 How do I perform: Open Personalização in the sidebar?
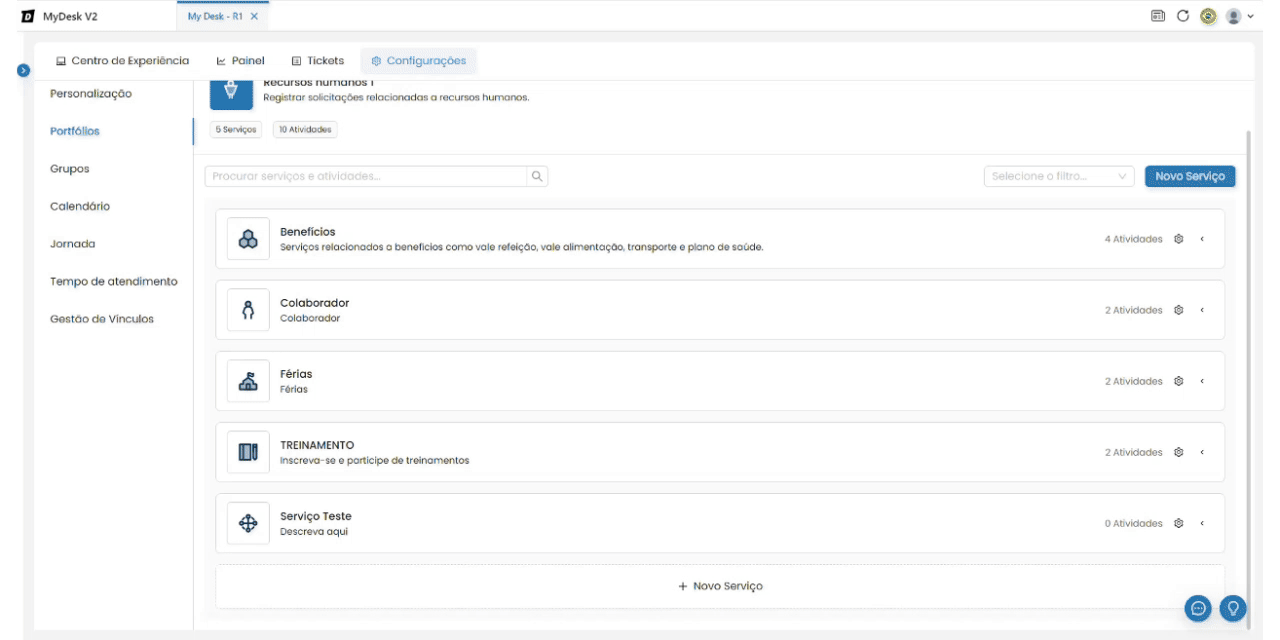(91, 93)
